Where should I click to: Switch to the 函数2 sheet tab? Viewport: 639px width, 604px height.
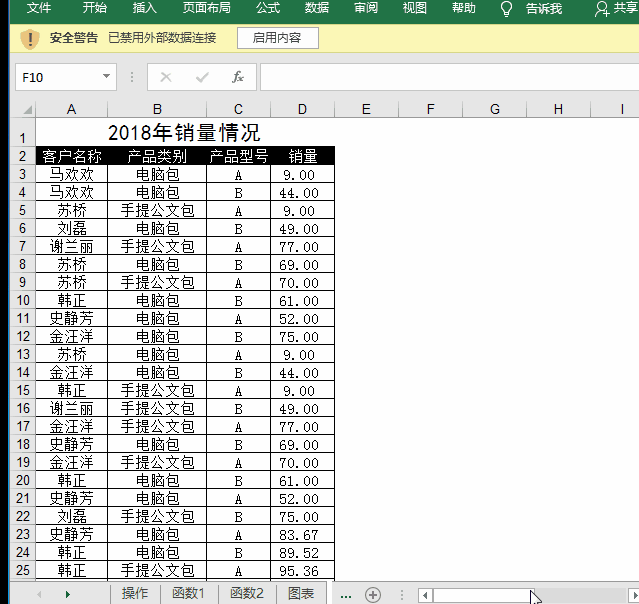point(247,594)
